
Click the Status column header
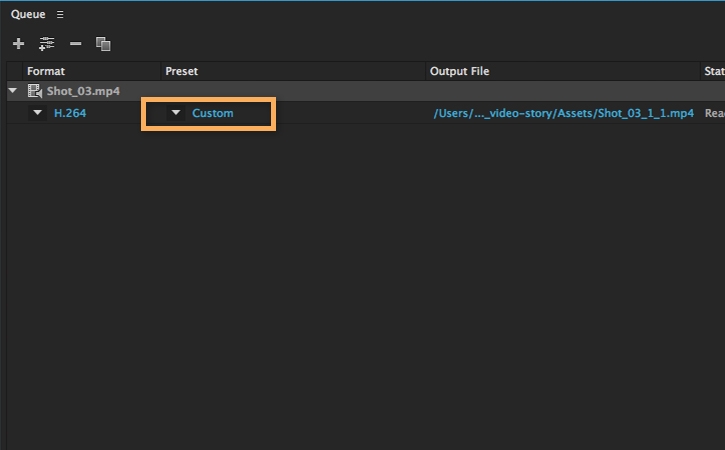[x=714, y=71]
